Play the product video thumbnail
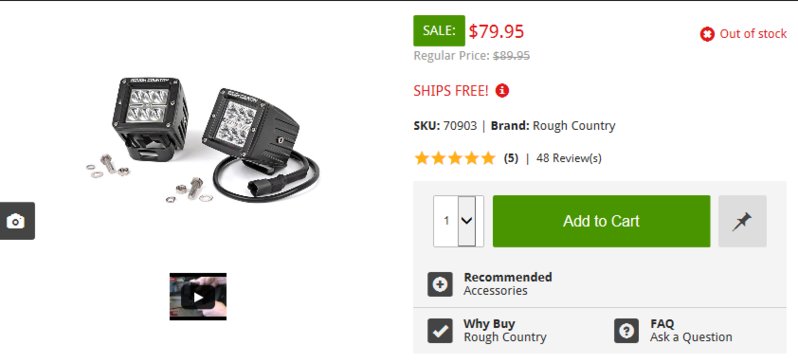 (x=198, y=296)
